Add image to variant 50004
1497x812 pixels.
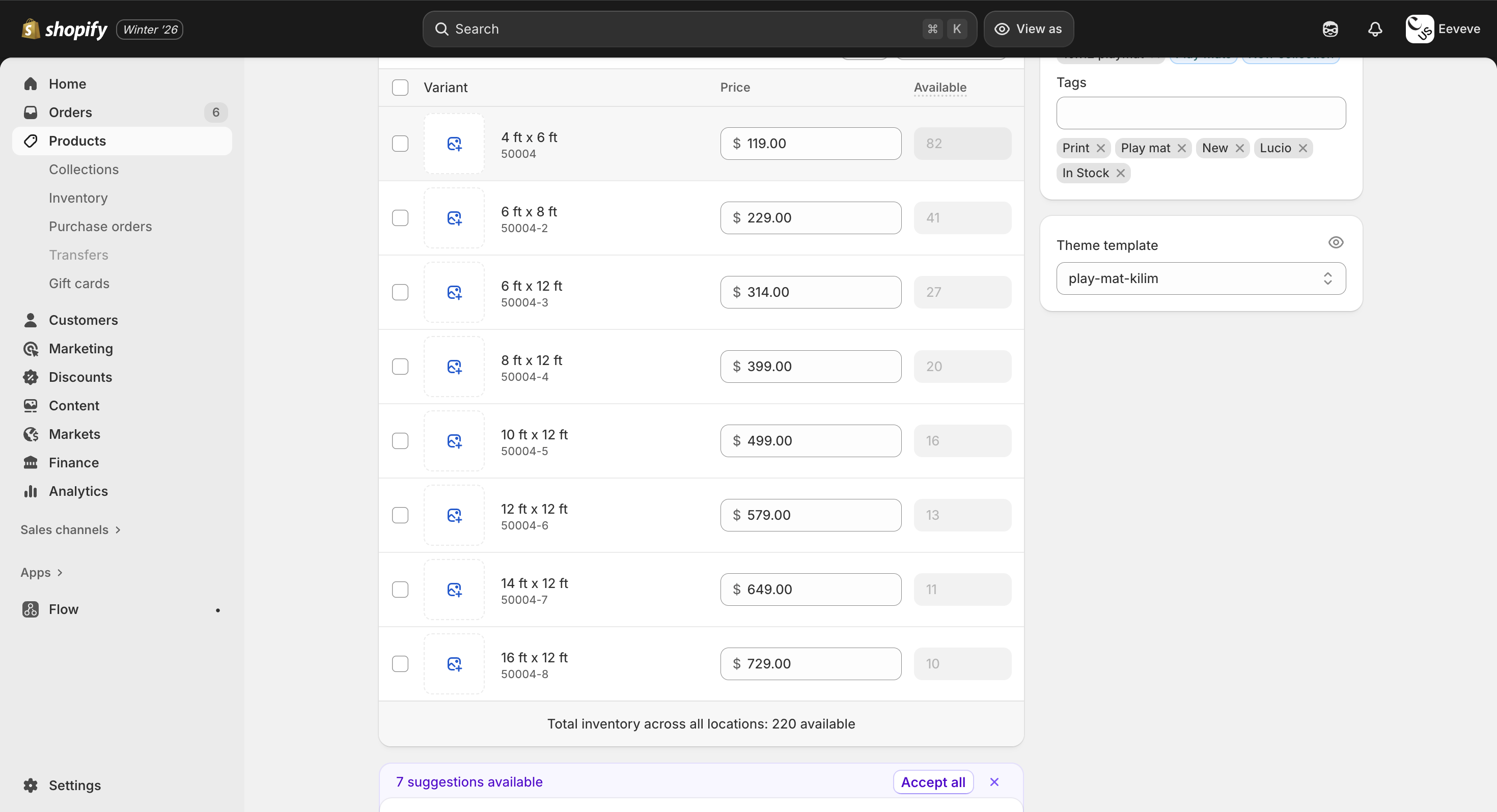pyautogui.click(x=454, y=144)
